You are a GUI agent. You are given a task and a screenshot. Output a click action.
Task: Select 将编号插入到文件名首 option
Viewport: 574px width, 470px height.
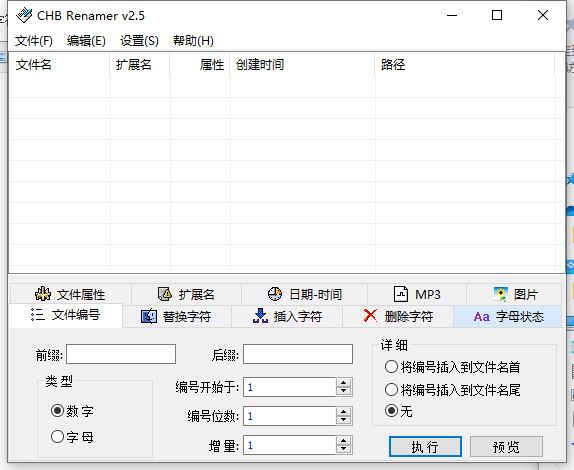[391, 367]
